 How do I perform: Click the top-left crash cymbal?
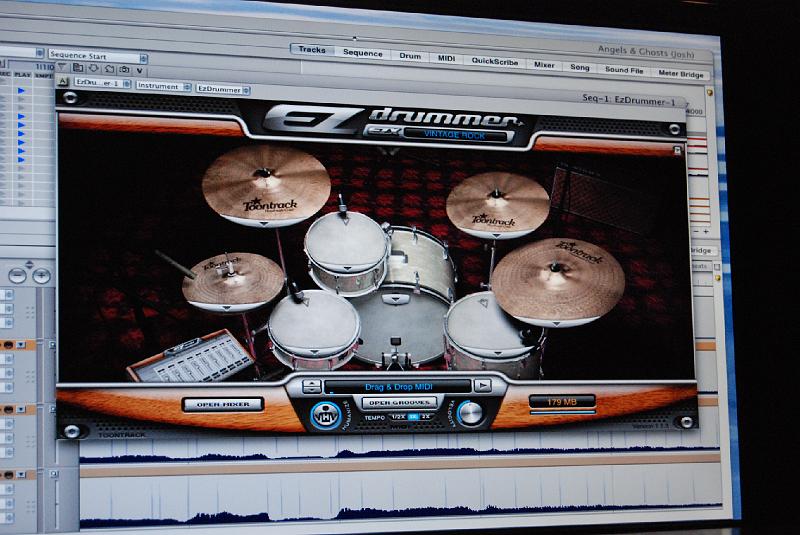[x=265, y=184]
